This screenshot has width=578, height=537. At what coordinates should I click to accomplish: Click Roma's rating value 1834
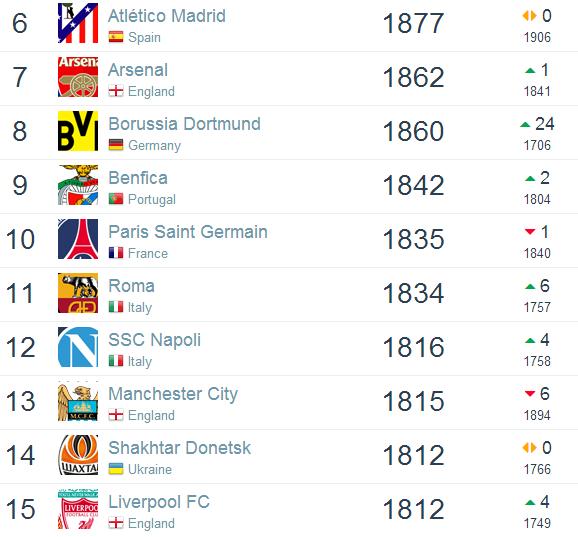coord(413,293)
